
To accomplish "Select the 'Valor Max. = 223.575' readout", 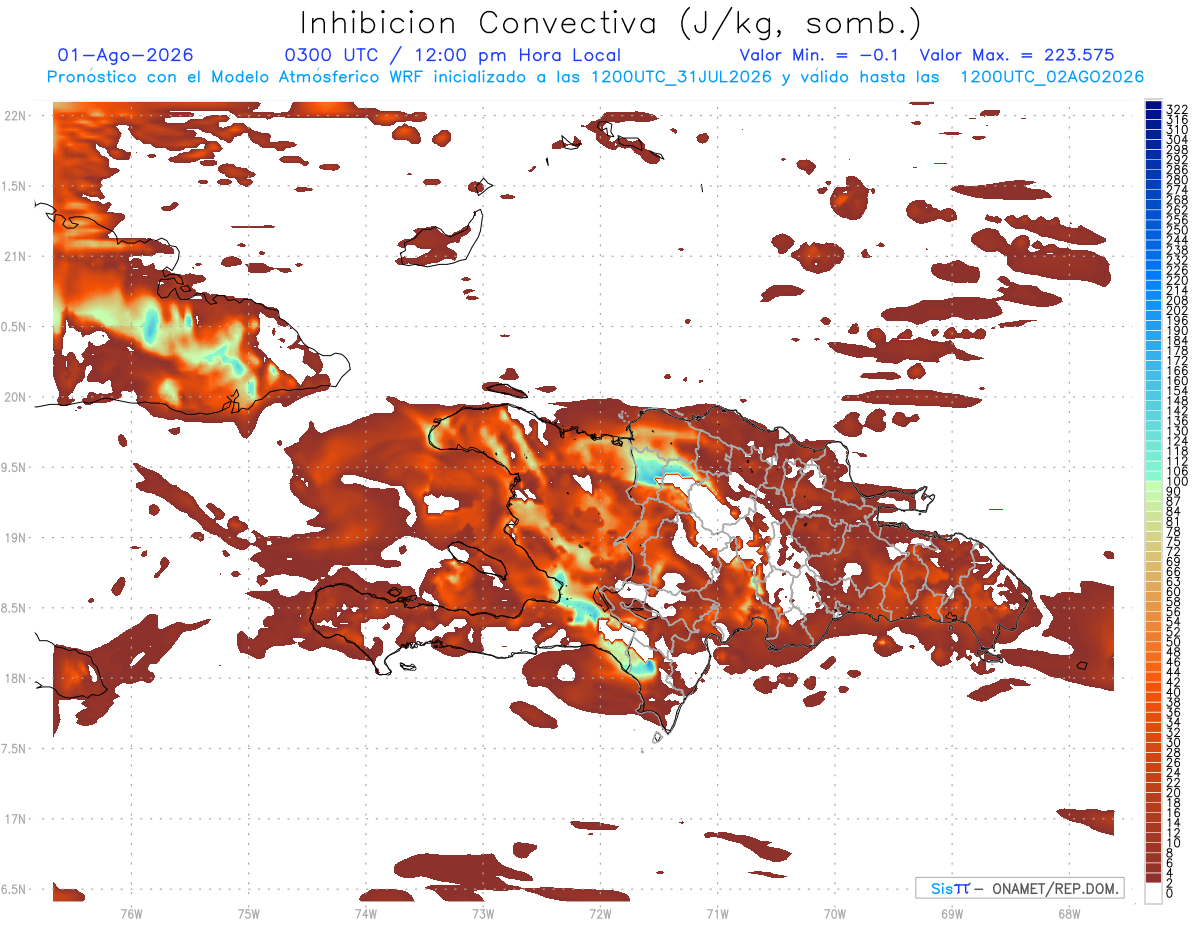I will coord(1017,56).
